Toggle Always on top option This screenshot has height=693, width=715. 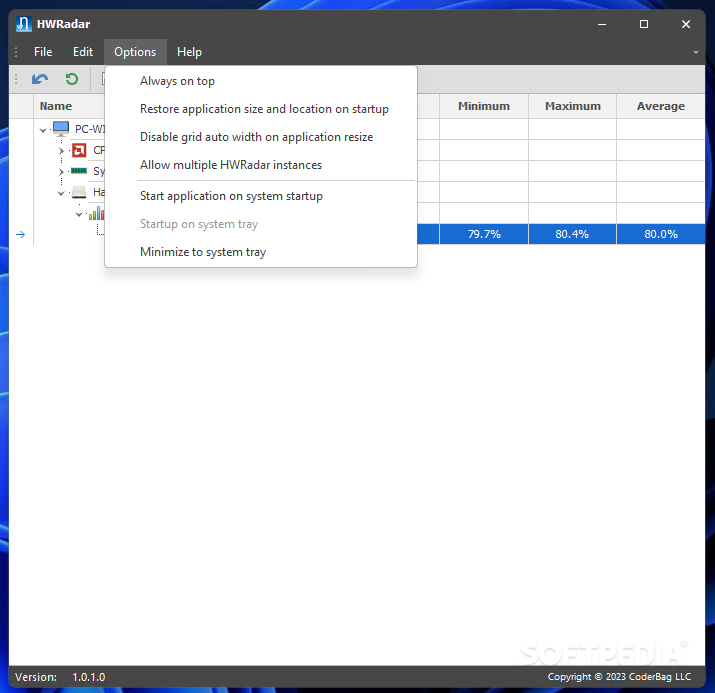click(261, 81)
